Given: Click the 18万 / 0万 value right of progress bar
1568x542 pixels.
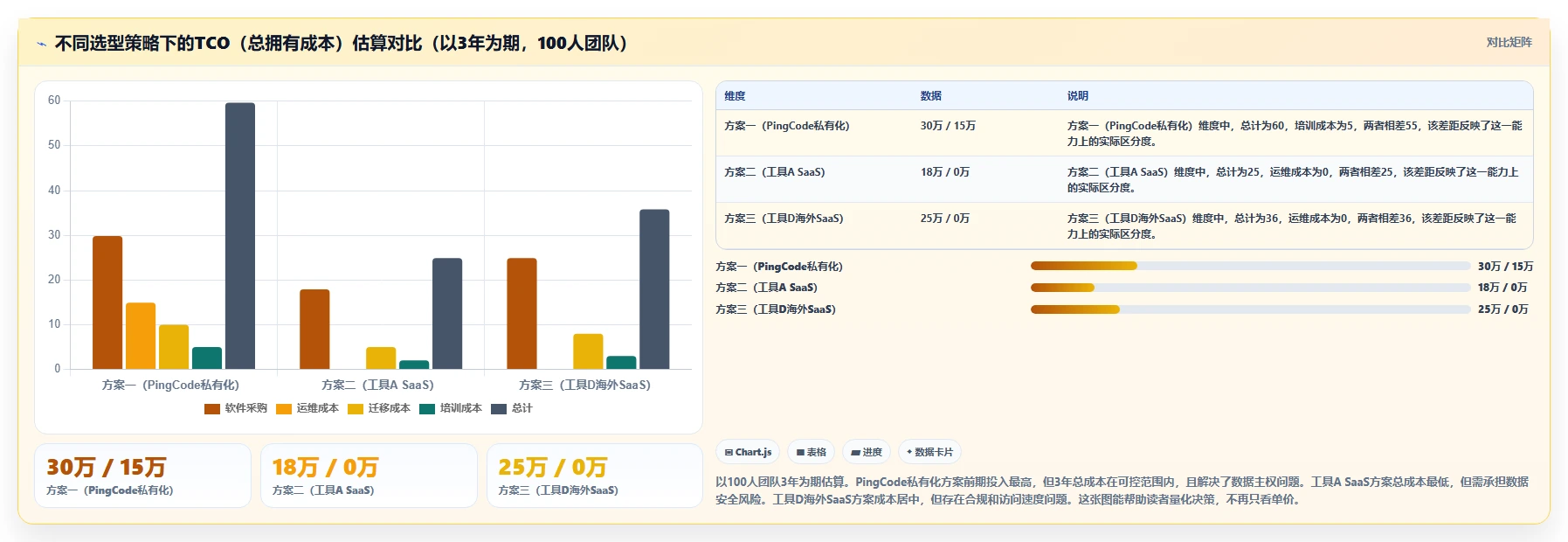Looking at the screenshot, I should pos(1502,288).
